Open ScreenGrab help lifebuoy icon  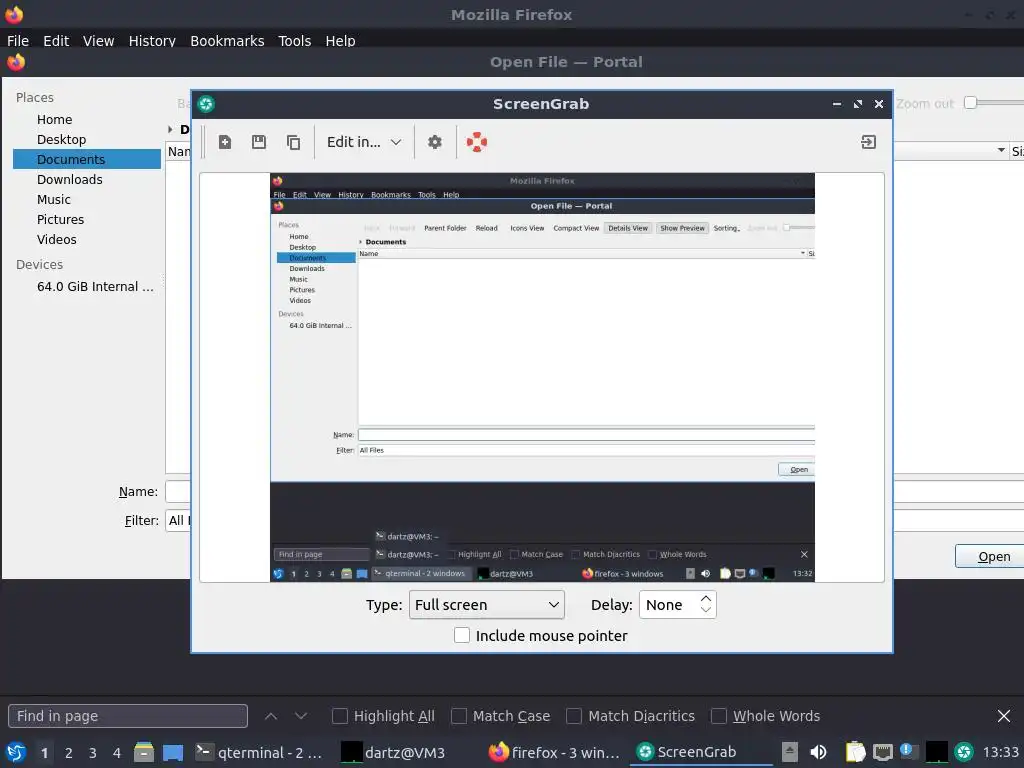(477, 142)
